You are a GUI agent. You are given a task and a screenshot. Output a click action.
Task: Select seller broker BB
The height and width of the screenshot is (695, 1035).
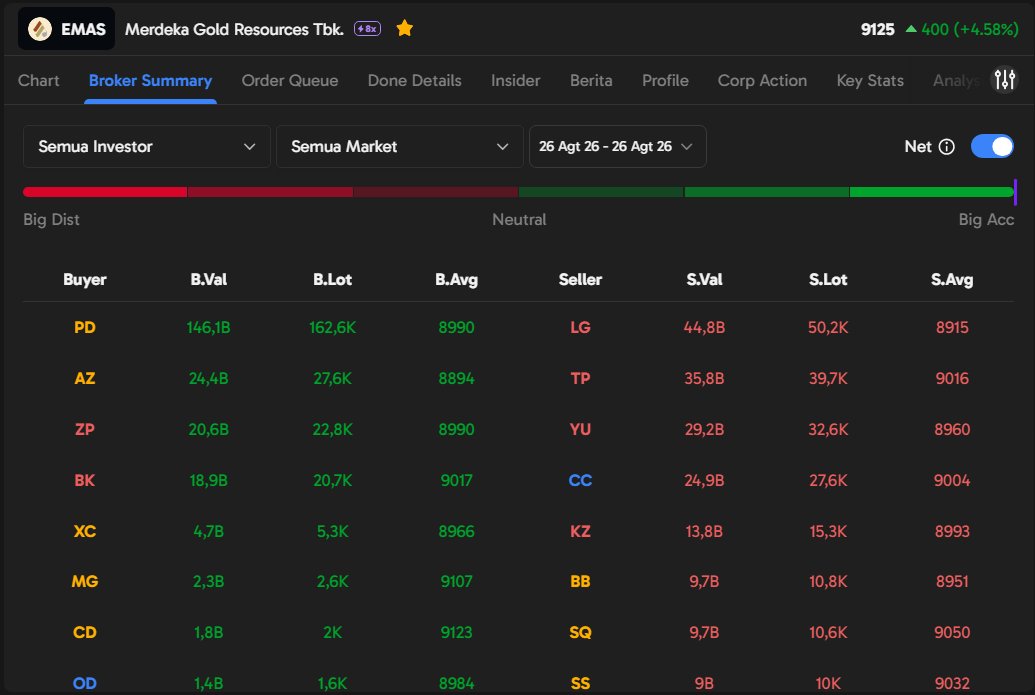click(x=580, y=581)
